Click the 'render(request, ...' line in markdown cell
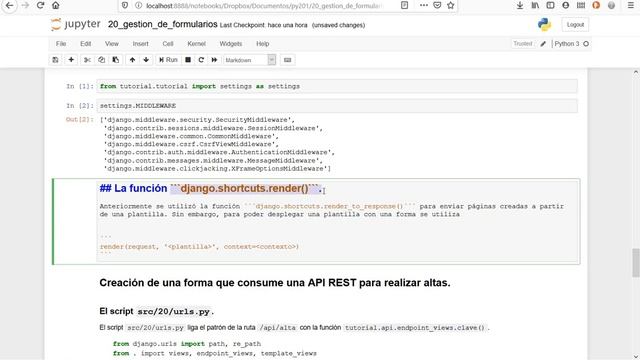Viewport: 640px width, 360px height. click(x=199, y=247)
